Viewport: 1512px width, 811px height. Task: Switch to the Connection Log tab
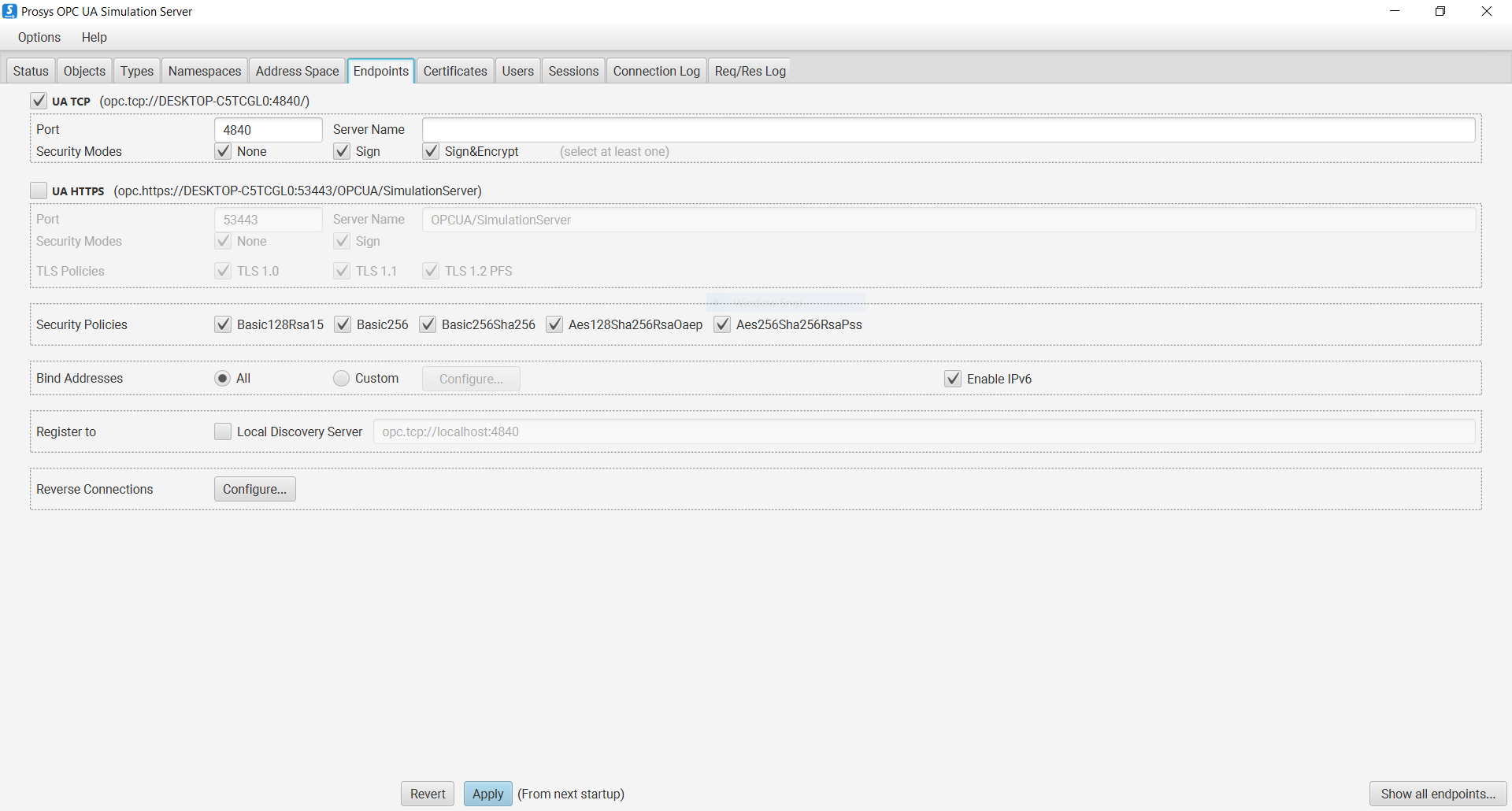pyautogui.click(x=656, y=70)
